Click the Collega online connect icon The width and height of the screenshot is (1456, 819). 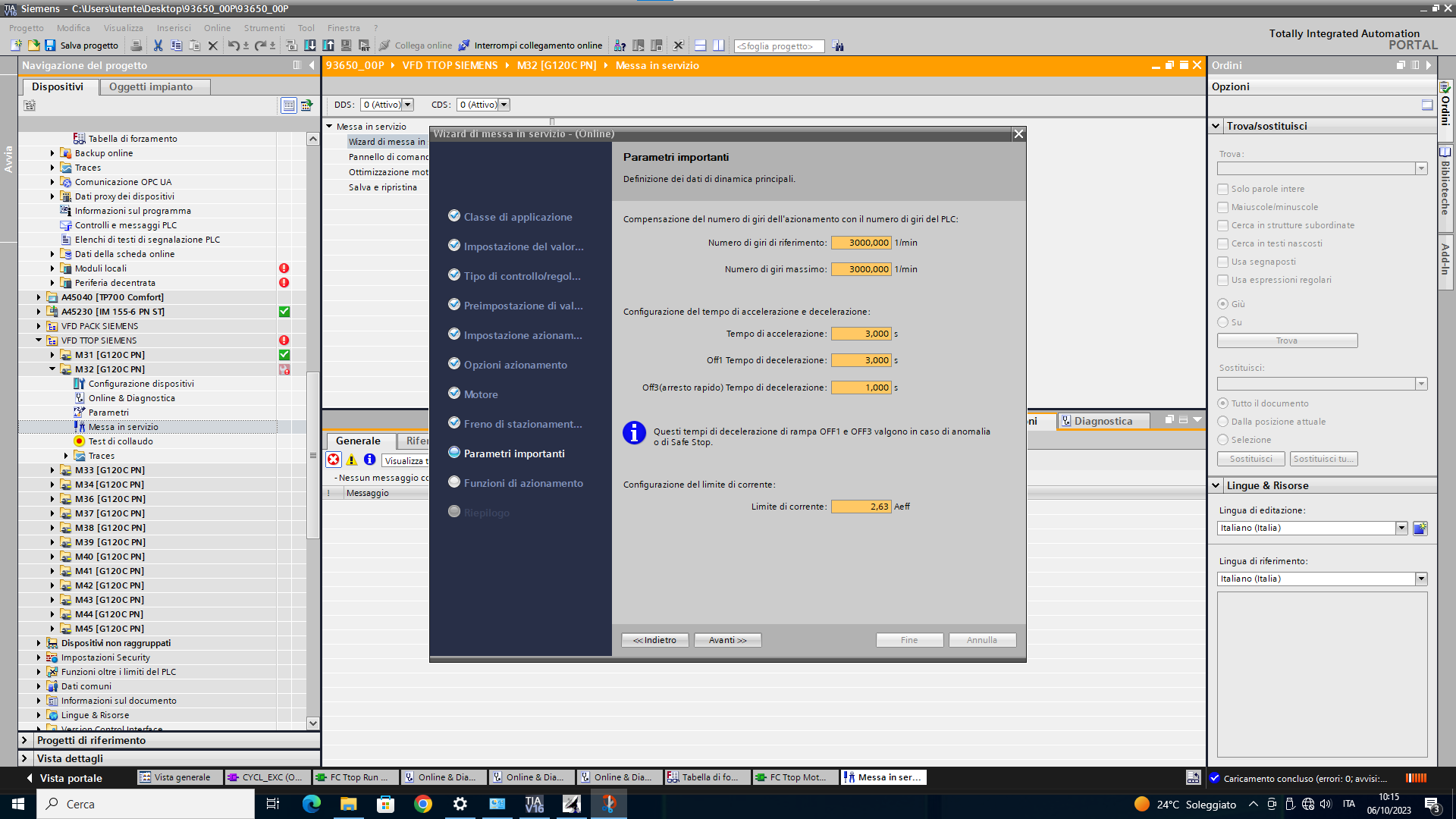click(384, 45)
